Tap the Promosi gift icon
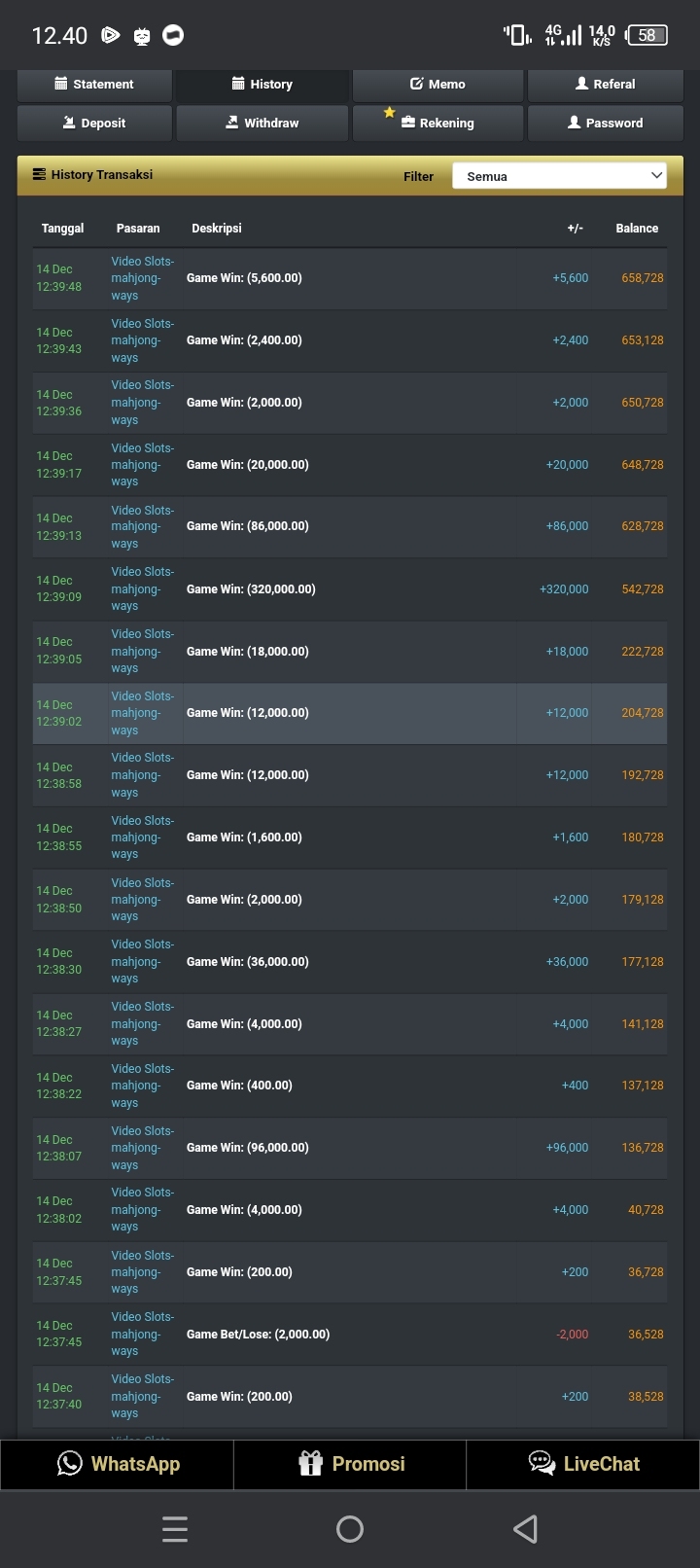The height and width of the screenshot is (1568, 700). click(310, 1463)
